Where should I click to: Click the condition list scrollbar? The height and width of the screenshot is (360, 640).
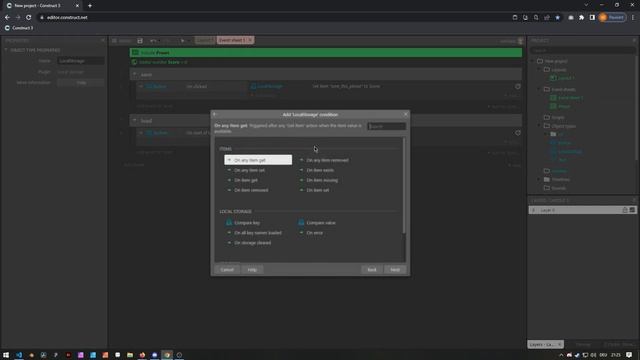404,186
